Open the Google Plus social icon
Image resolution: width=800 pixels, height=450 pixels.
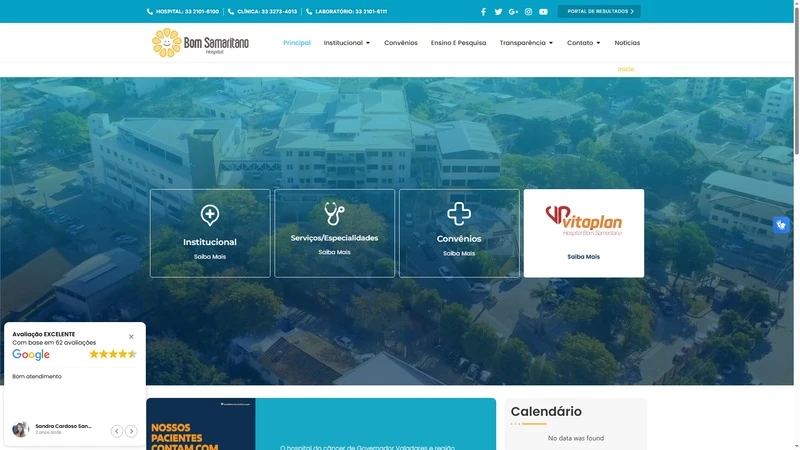tap(513, 12)
